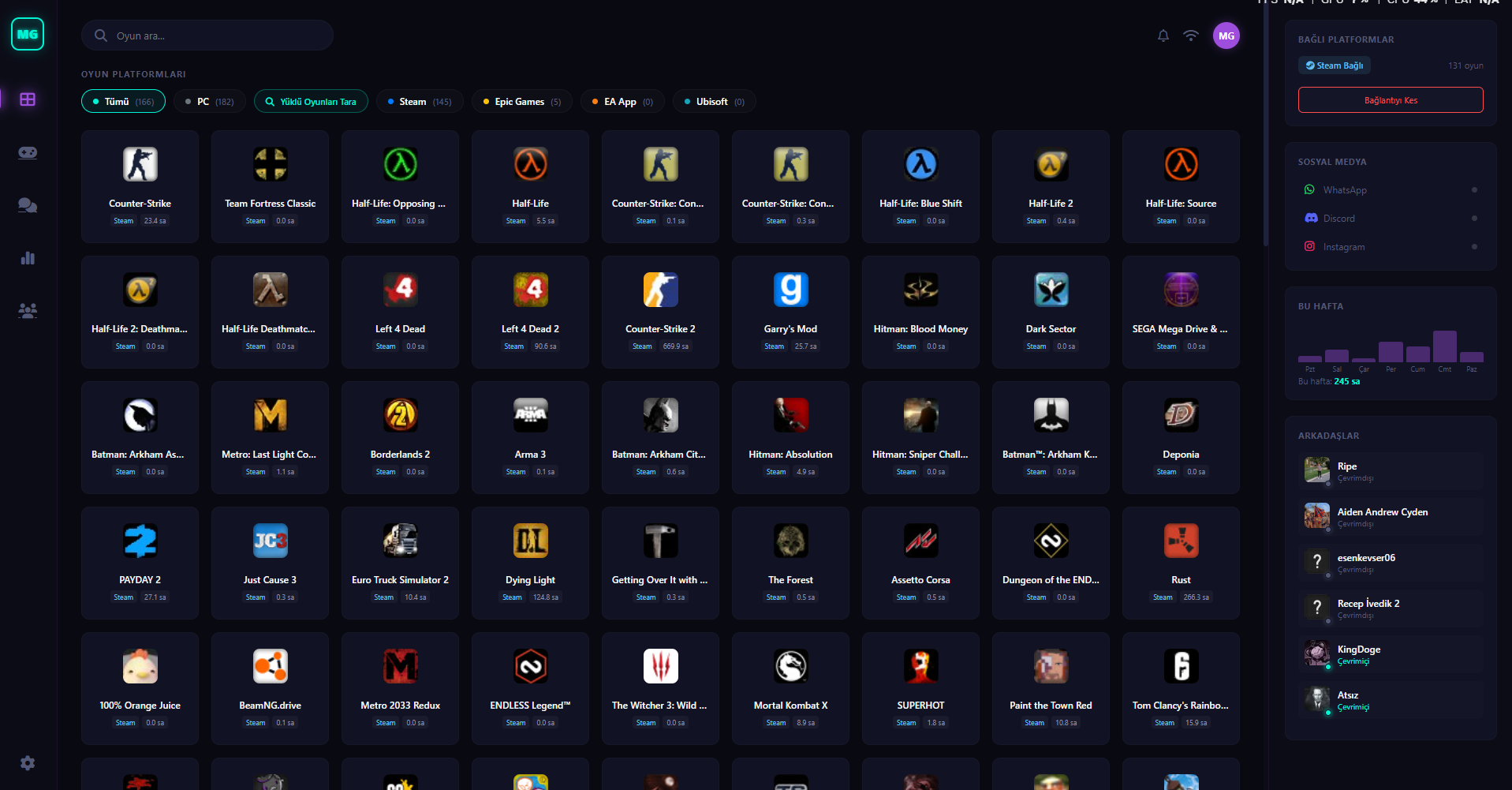Open online friend Atsız
The image size is (1512, 790).
click(x=1391, y=699)
